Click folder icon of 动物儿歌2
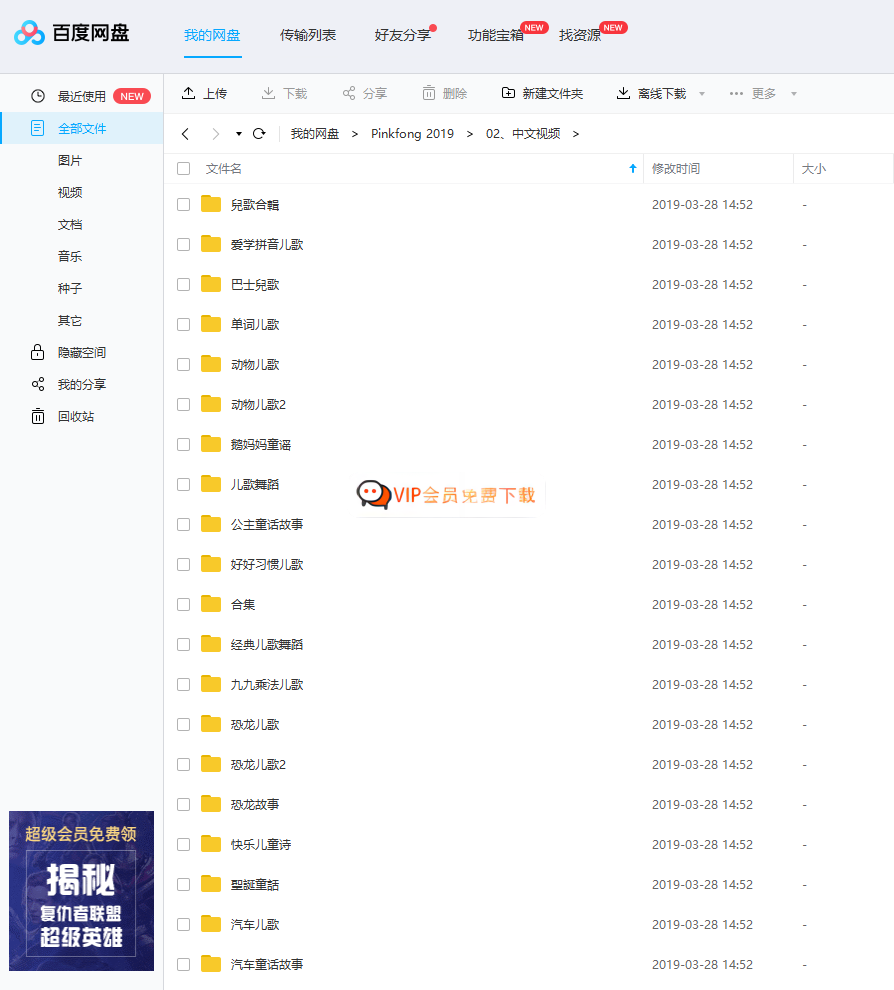The width and height of the screenshot is (894, 990). [211, 404]
